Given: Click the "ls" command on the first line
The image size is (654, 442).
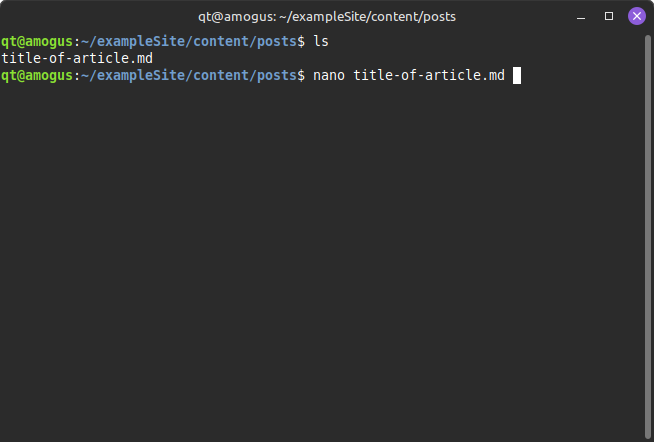Looking at the screenshot, I should 320,41.
